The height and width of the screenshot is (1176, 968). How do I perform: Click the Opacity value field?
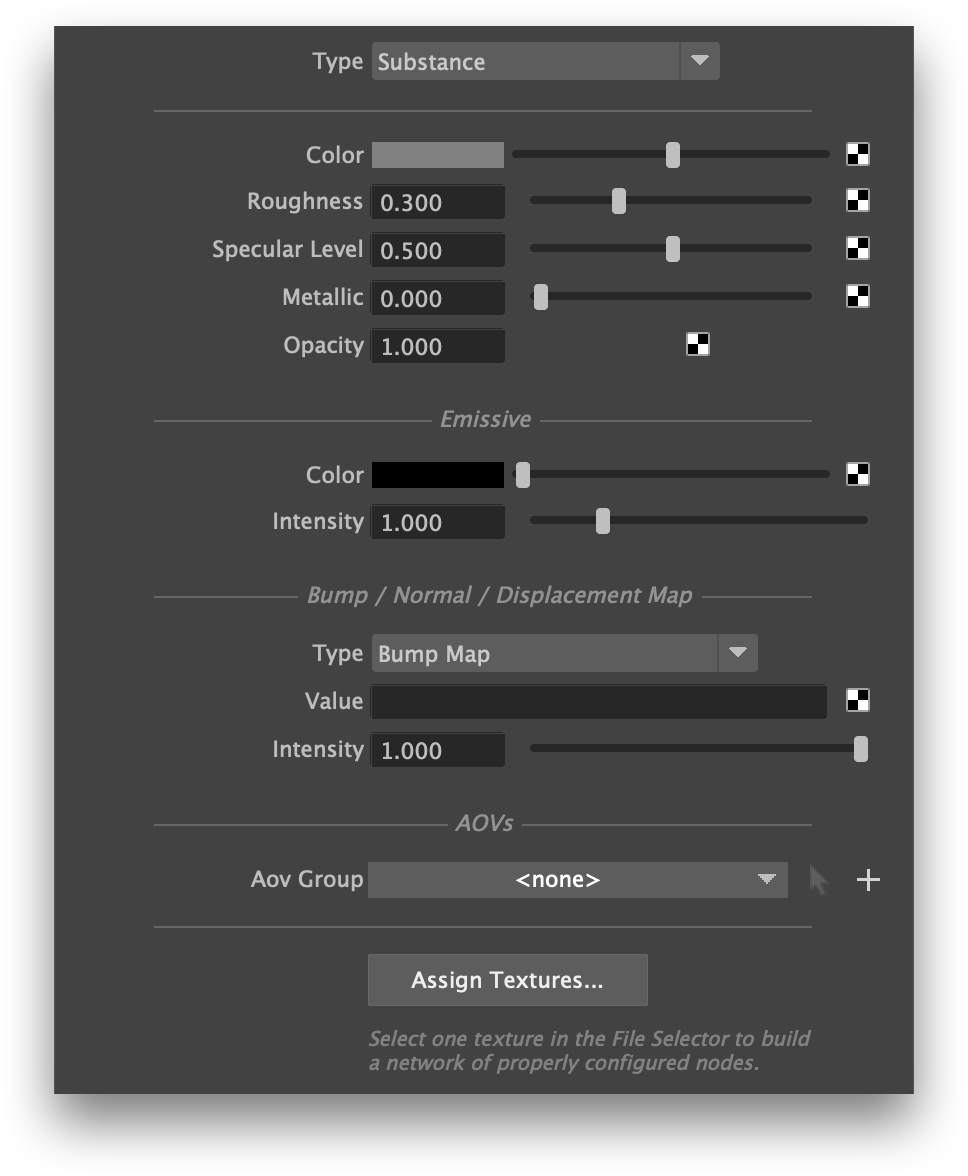438,347
